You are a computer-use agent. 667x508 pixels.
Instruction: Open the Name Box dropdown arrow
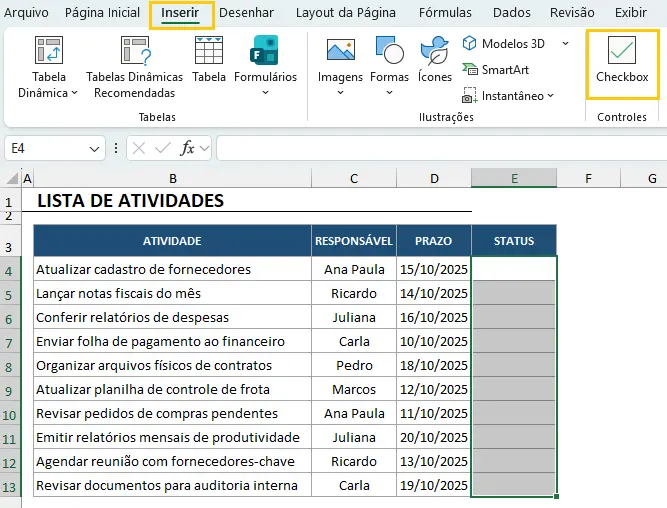point(95,148)
